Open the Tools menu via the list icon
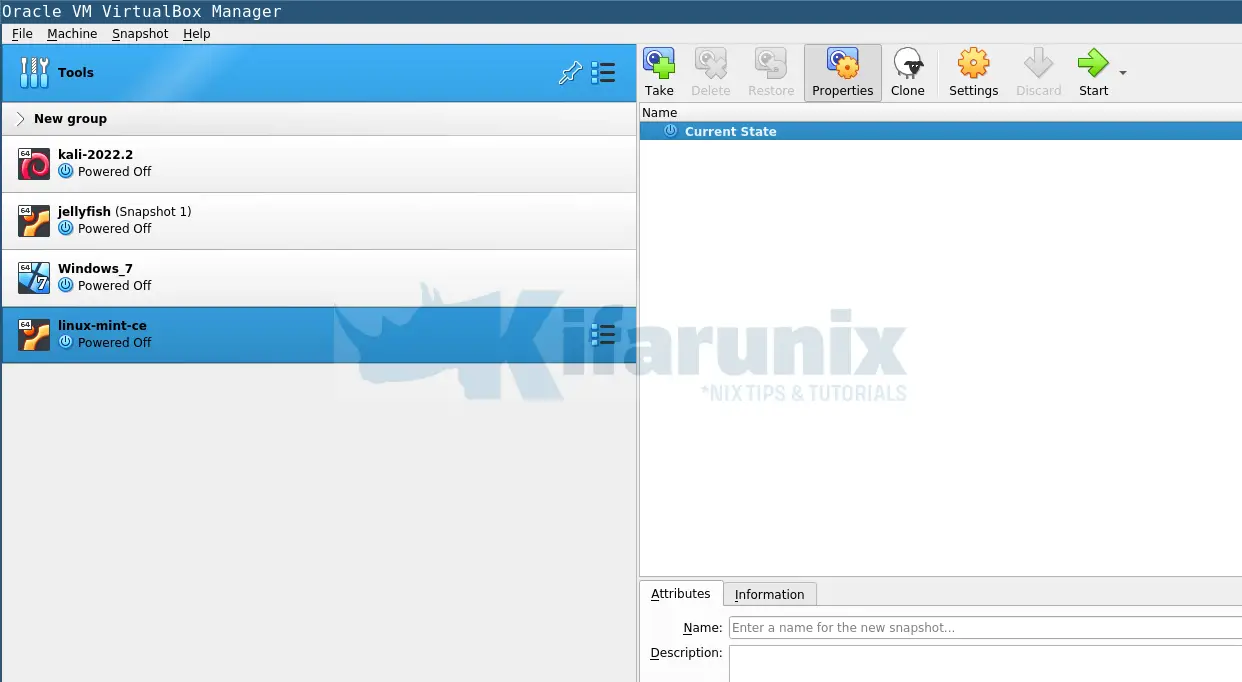The image size is (1242, 682). 603,73
